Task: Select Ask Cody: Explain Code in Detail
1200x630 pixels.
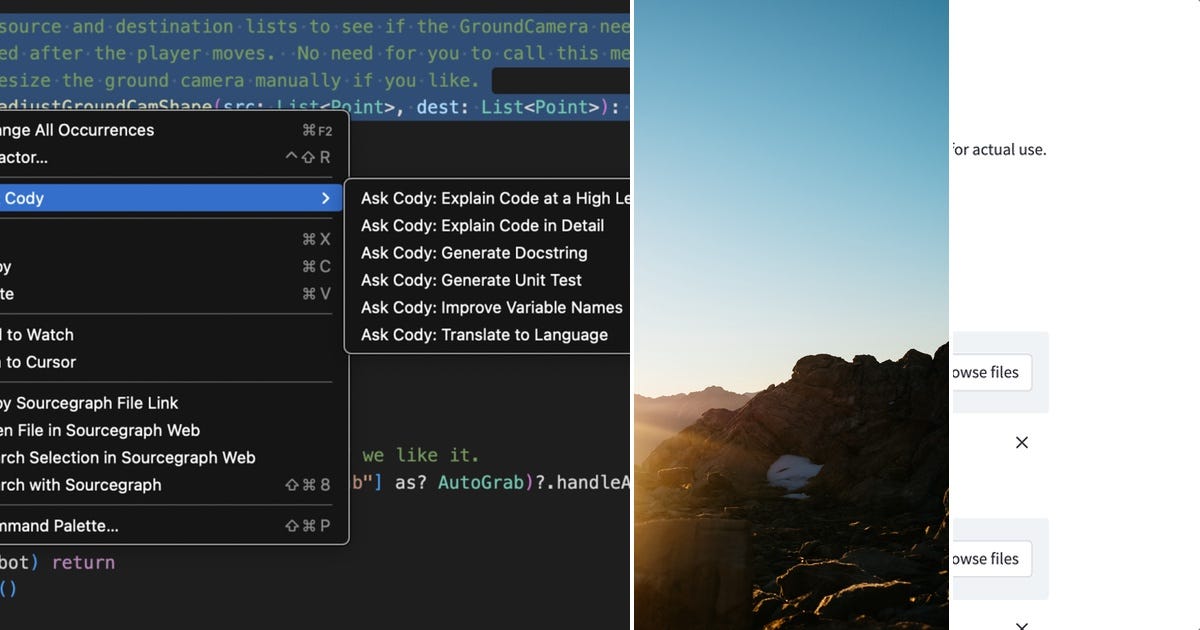Action: [x=482, y=225]
